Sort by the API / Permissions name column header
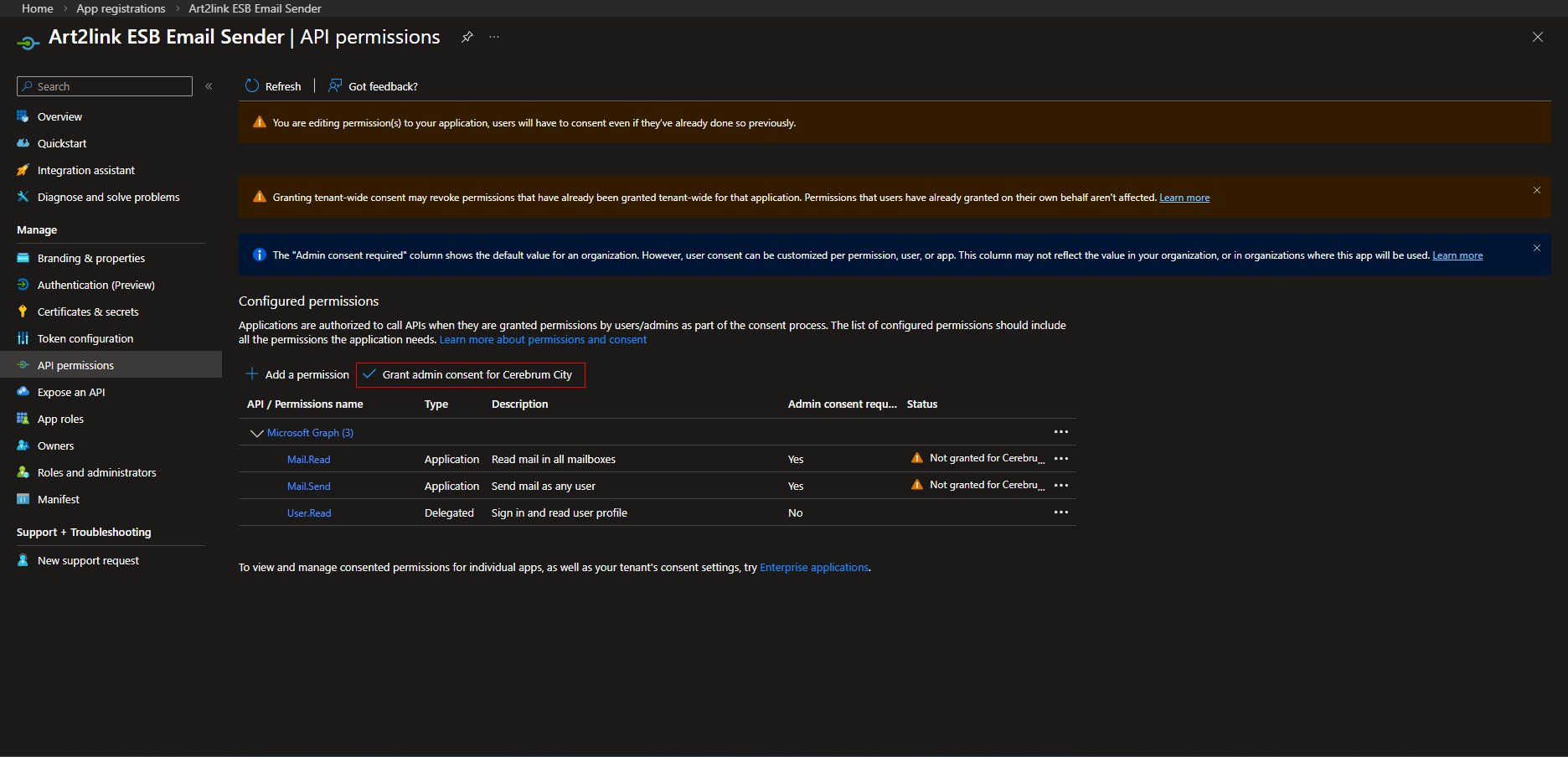1568x757 pixels. click(x=305, y=404)
